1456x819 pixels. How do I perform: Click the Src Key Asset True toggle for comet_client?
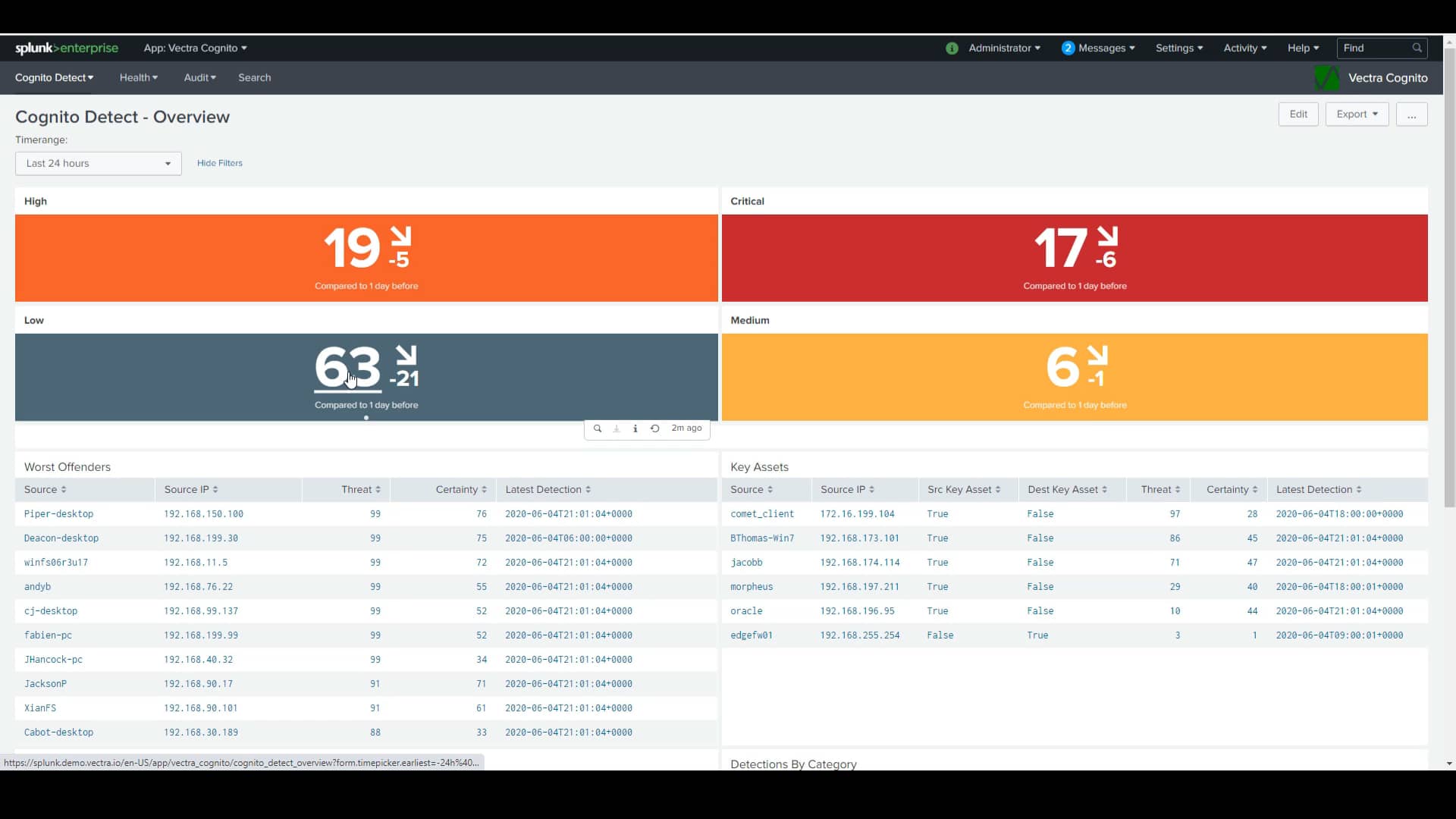[x=937, y=513]
